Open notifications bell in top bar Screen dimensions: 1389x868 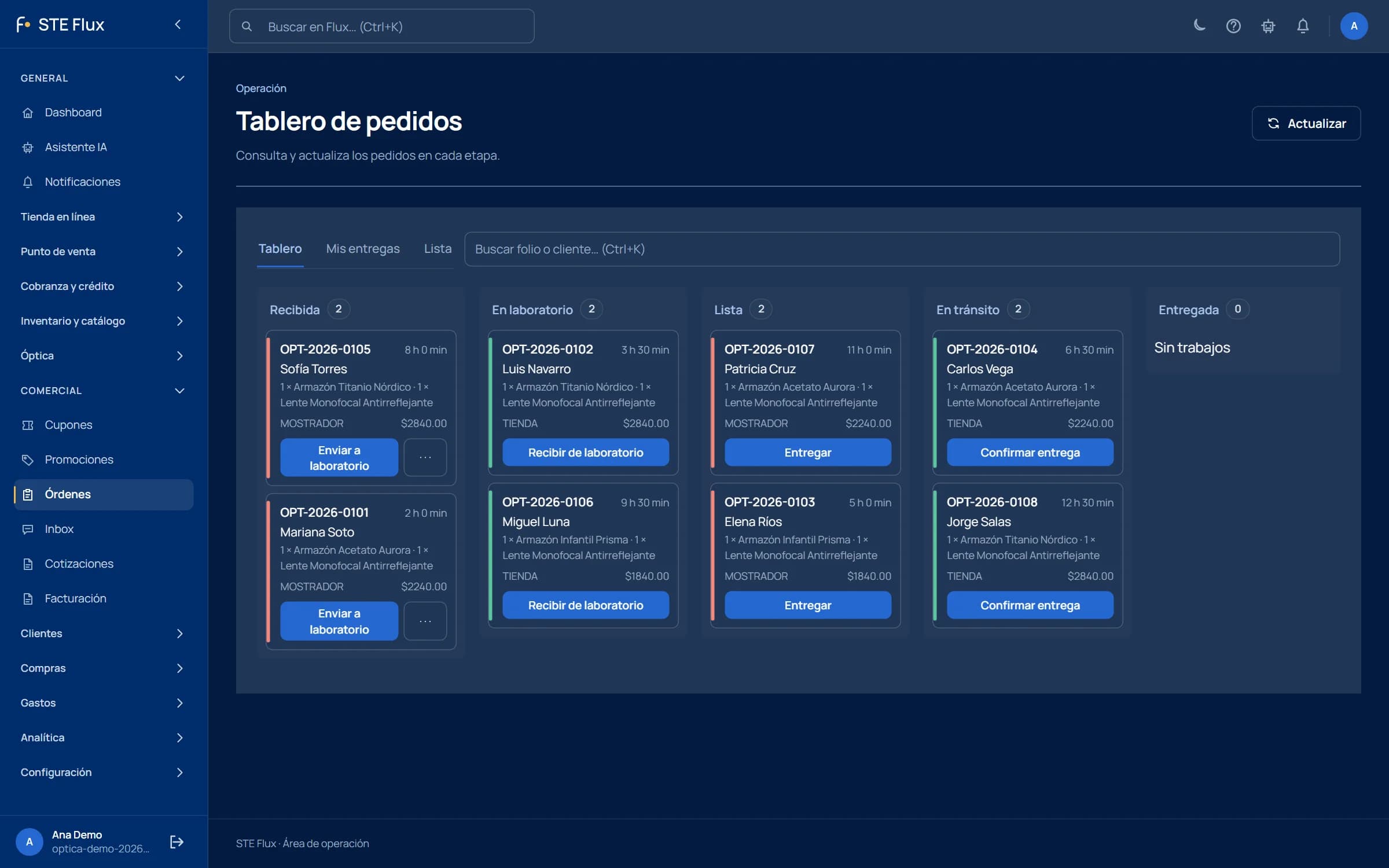[1303, 25]
